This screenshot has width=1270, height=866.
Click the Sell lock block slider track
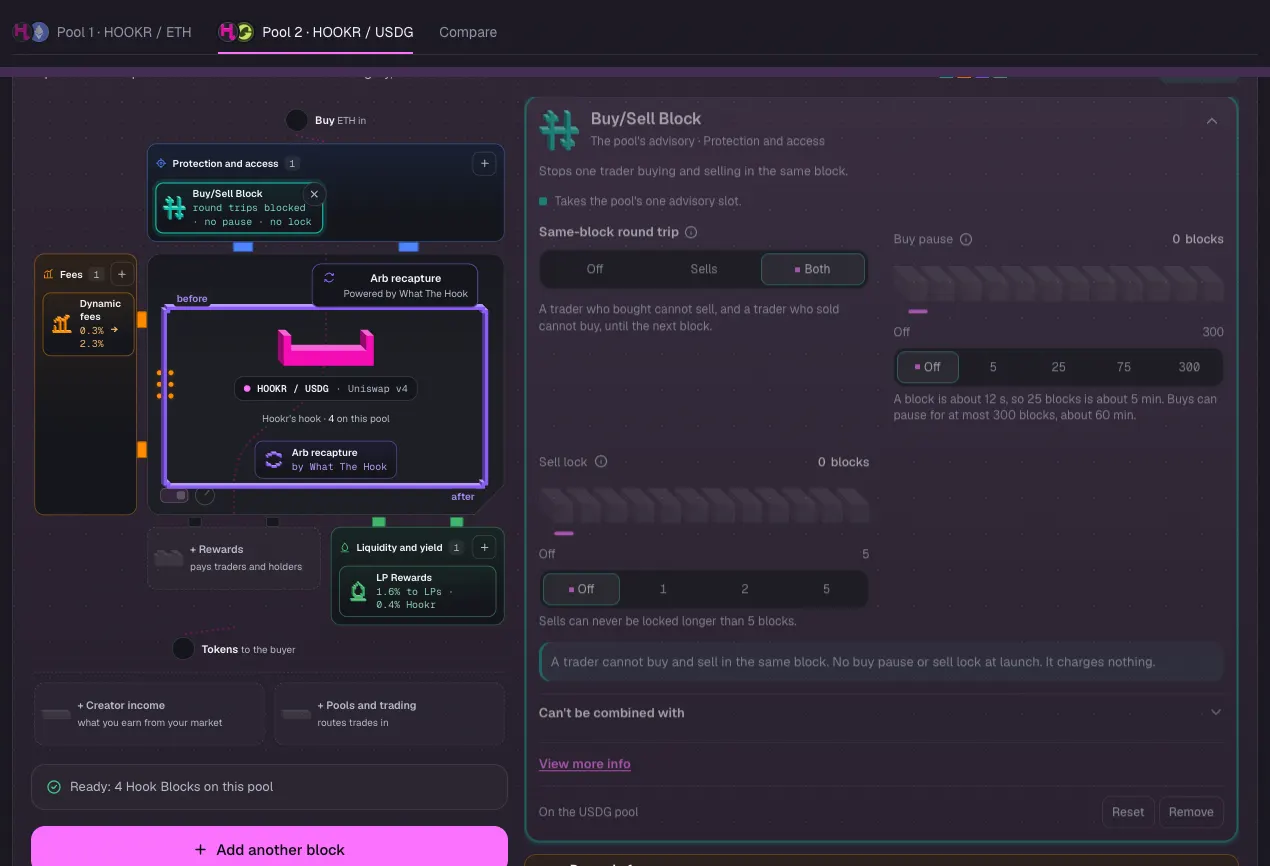[704, 506]
